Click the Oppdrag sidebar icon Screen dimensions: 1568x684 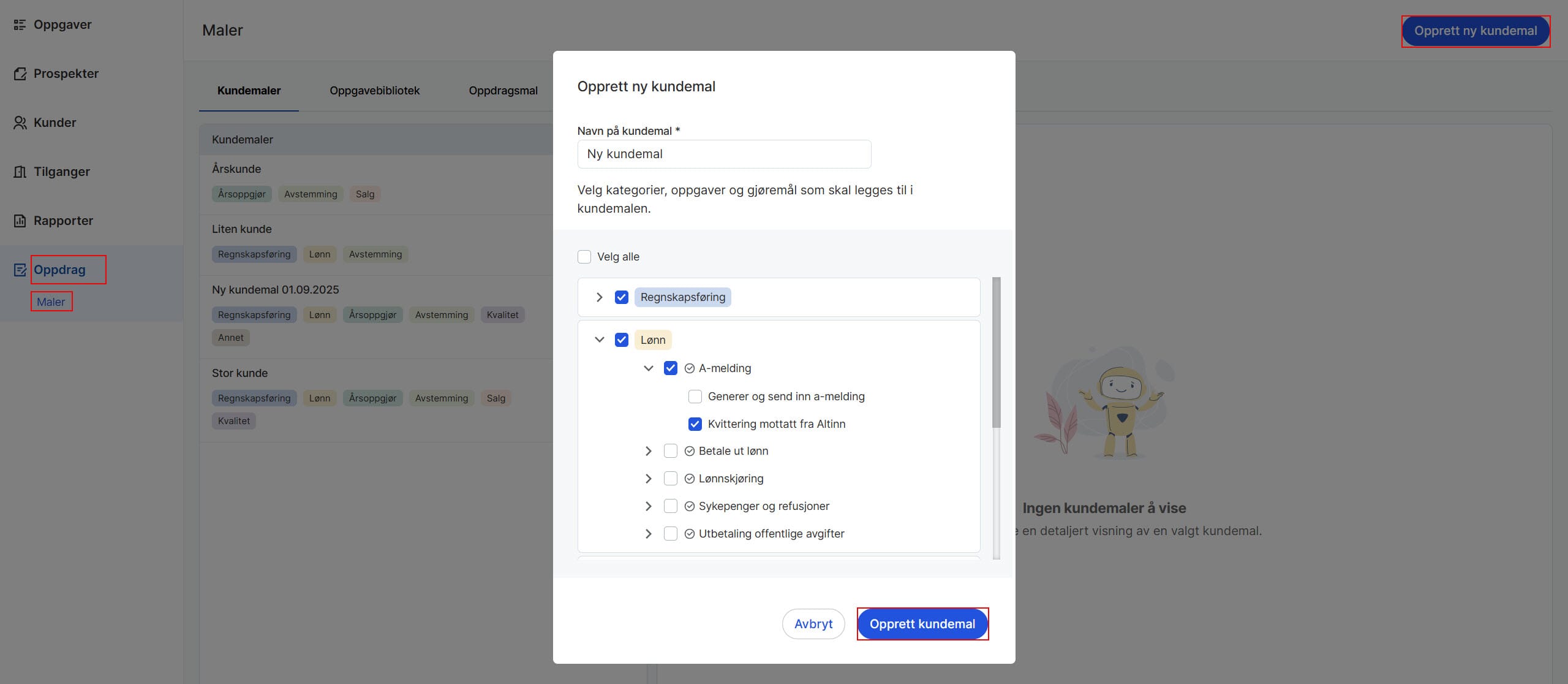[x=20, y=270]
